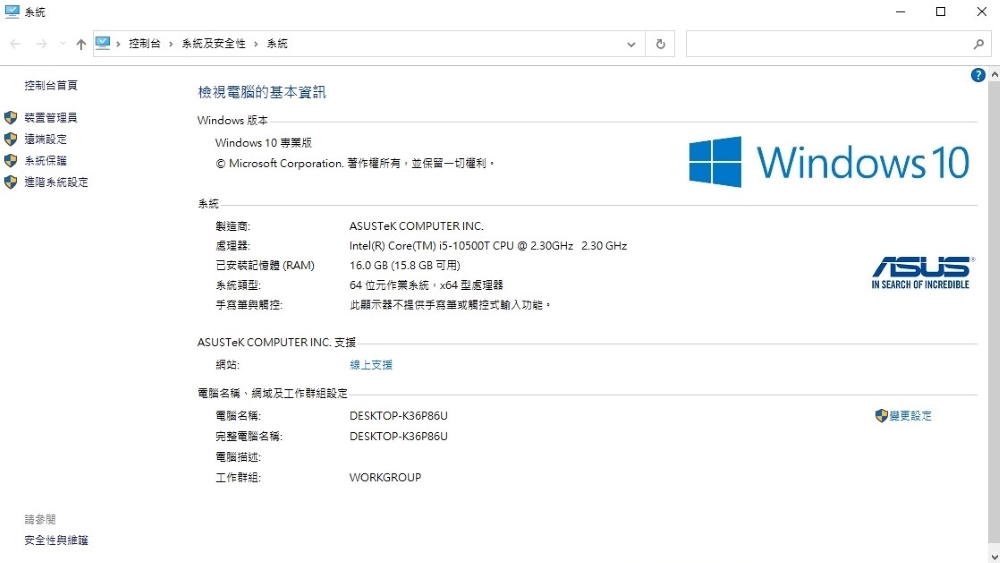Click shield icon beside 遠端設定
The image size is (1000, 563).
10,139
